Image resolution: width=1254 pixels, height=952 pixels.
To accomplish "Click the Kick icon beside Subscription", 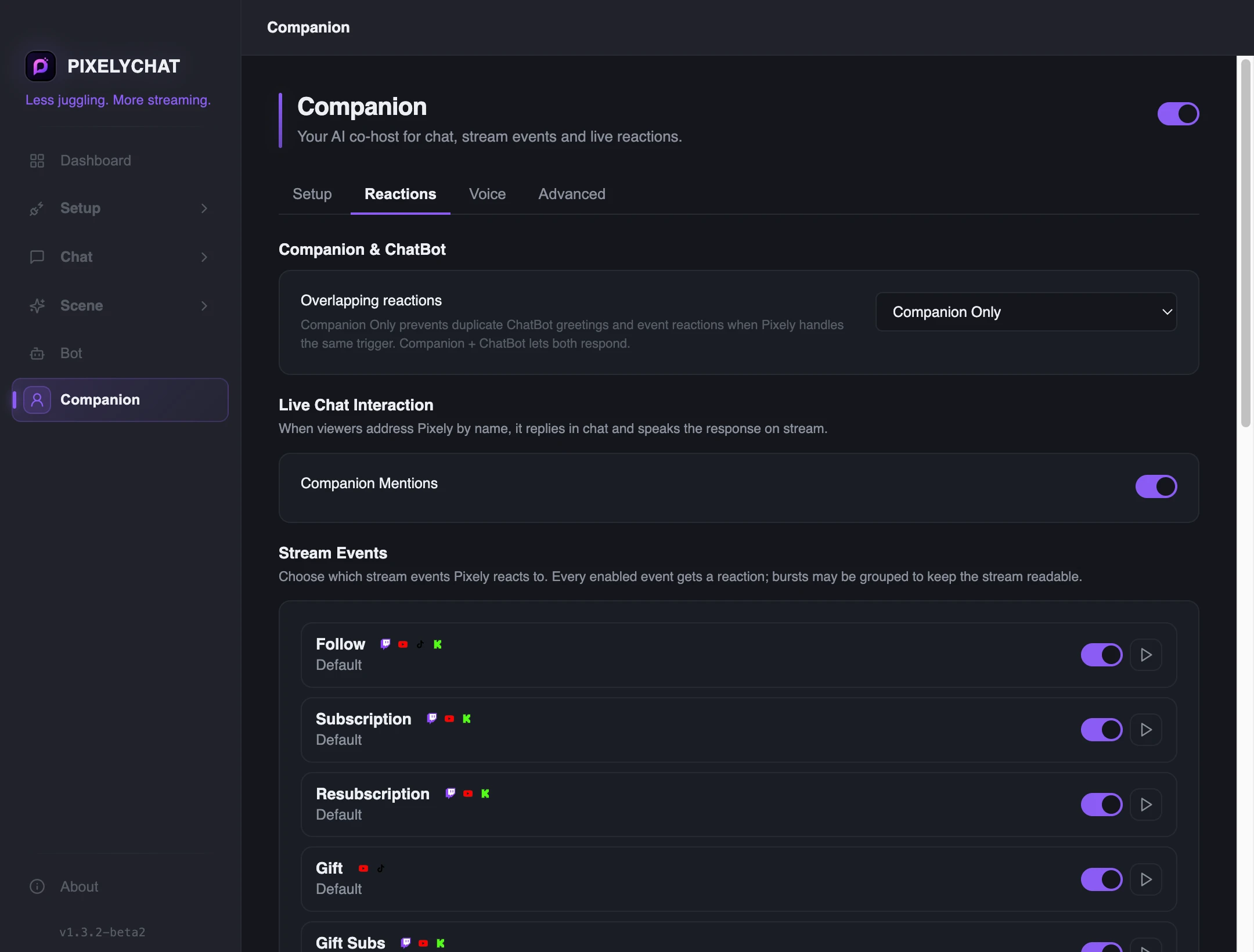I will click(467, 719).
